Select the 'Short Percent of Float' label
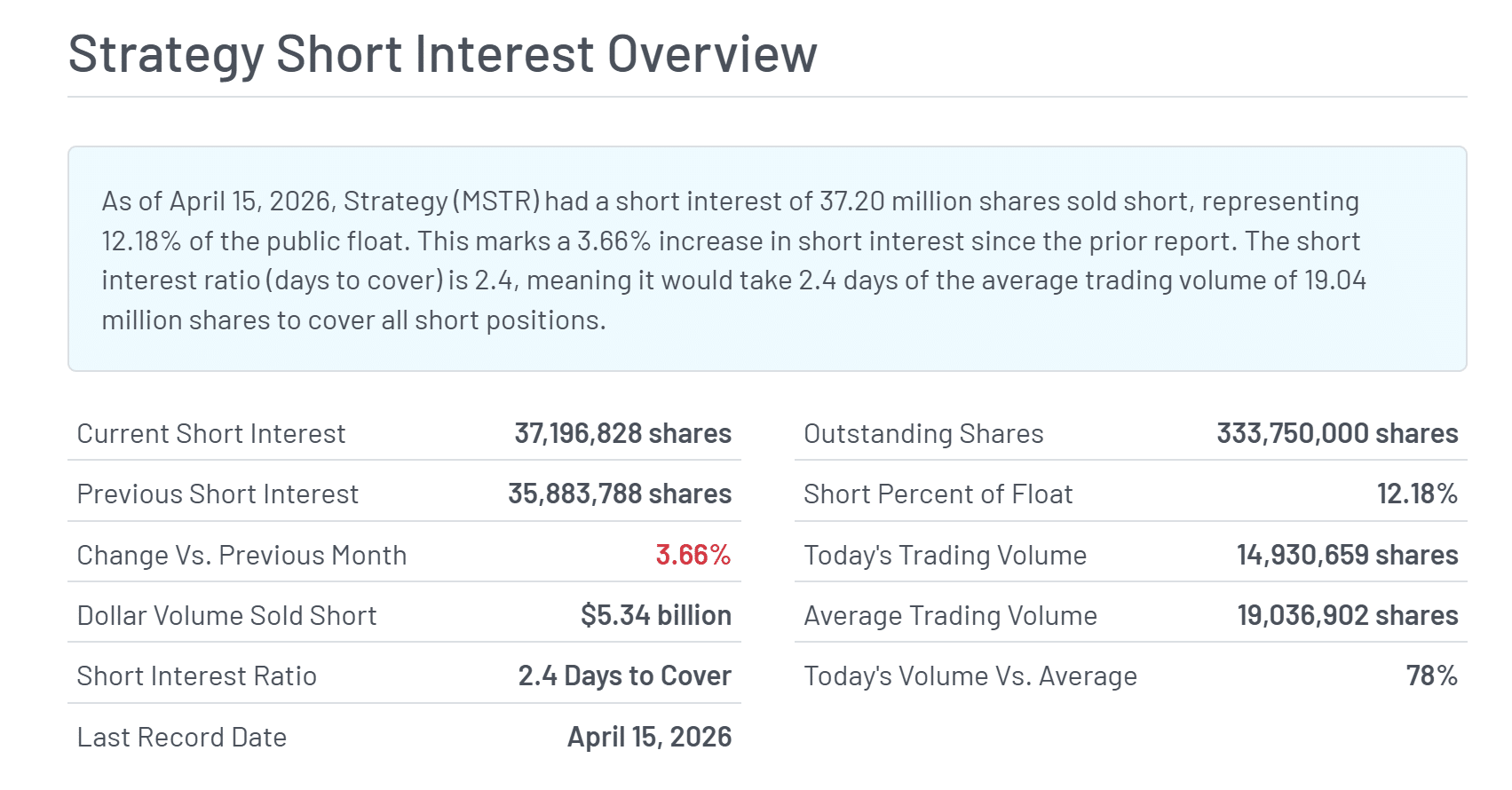The width and height of the screenshot is (1512, 790). click(x=938, y=494)
